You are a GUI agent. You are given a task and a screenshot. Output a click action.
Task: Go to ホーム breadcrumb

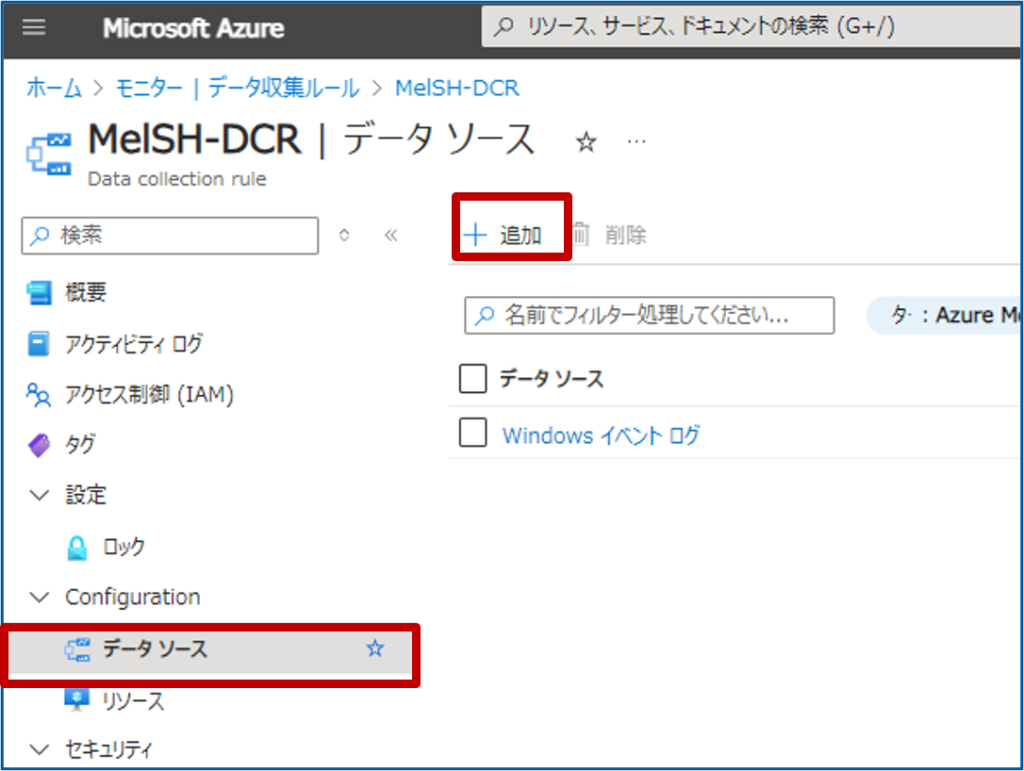[54, 87]
